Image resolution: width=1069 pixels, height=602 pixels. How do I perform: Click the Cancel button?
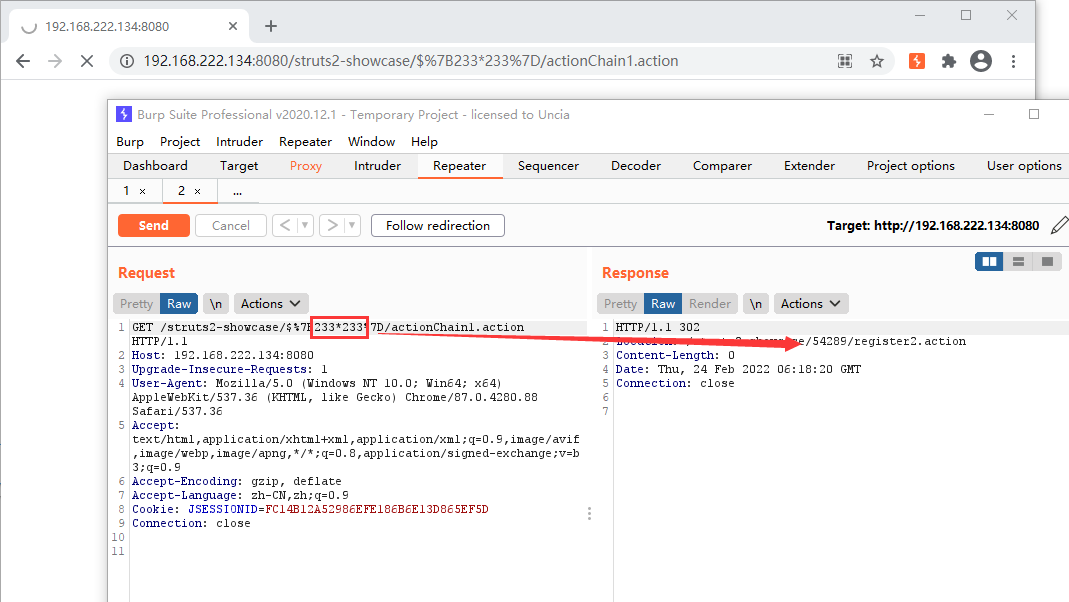[x=230, y=225]
